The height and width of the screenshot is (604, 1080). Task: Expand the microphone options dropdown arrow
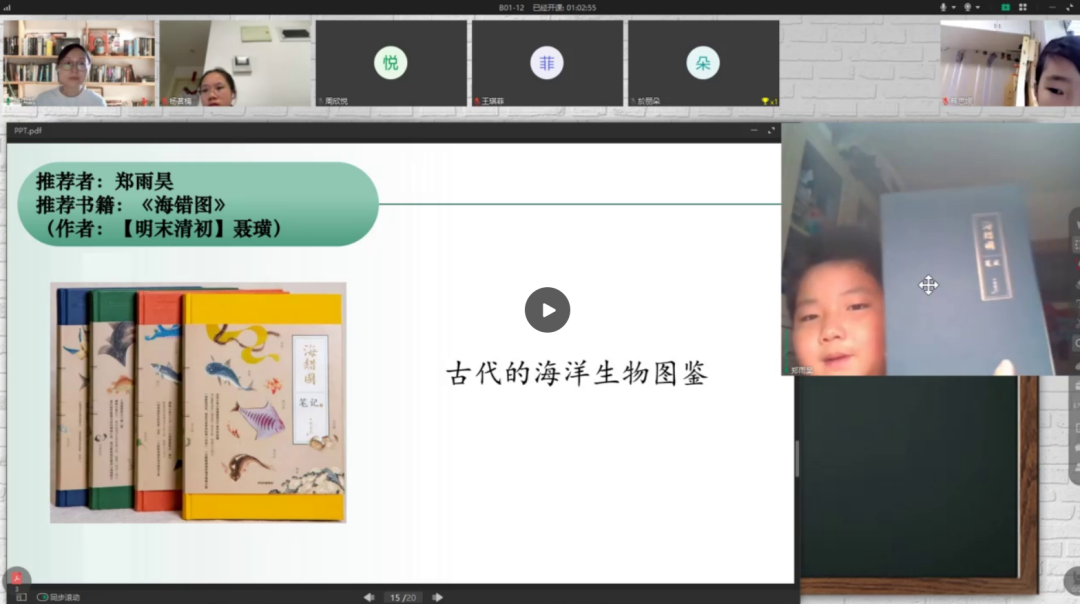[x=955, y=7]
